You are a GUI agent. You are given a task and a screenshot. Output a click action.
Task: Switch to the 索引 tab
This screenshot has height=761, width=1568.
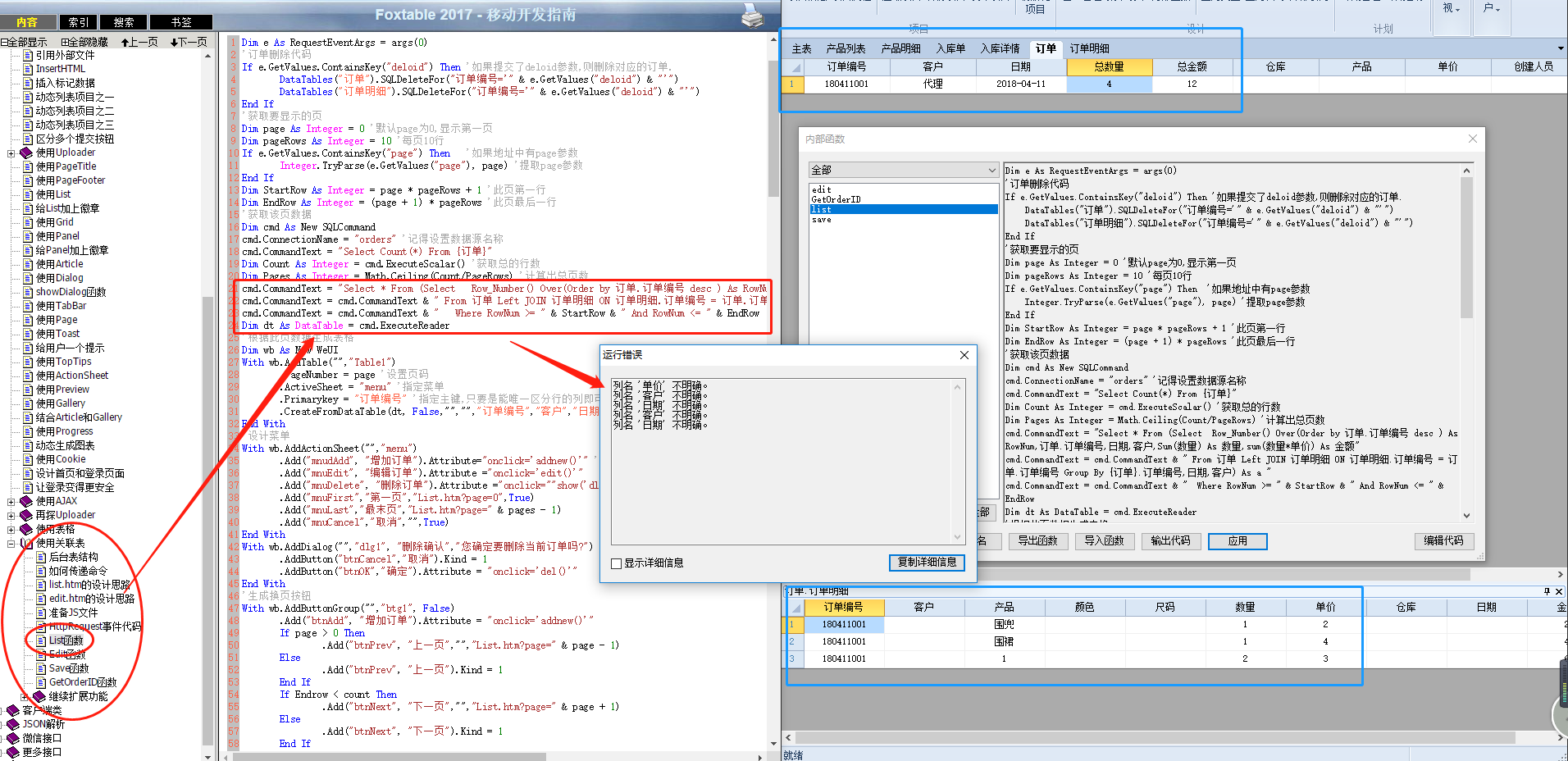point(79,22)
